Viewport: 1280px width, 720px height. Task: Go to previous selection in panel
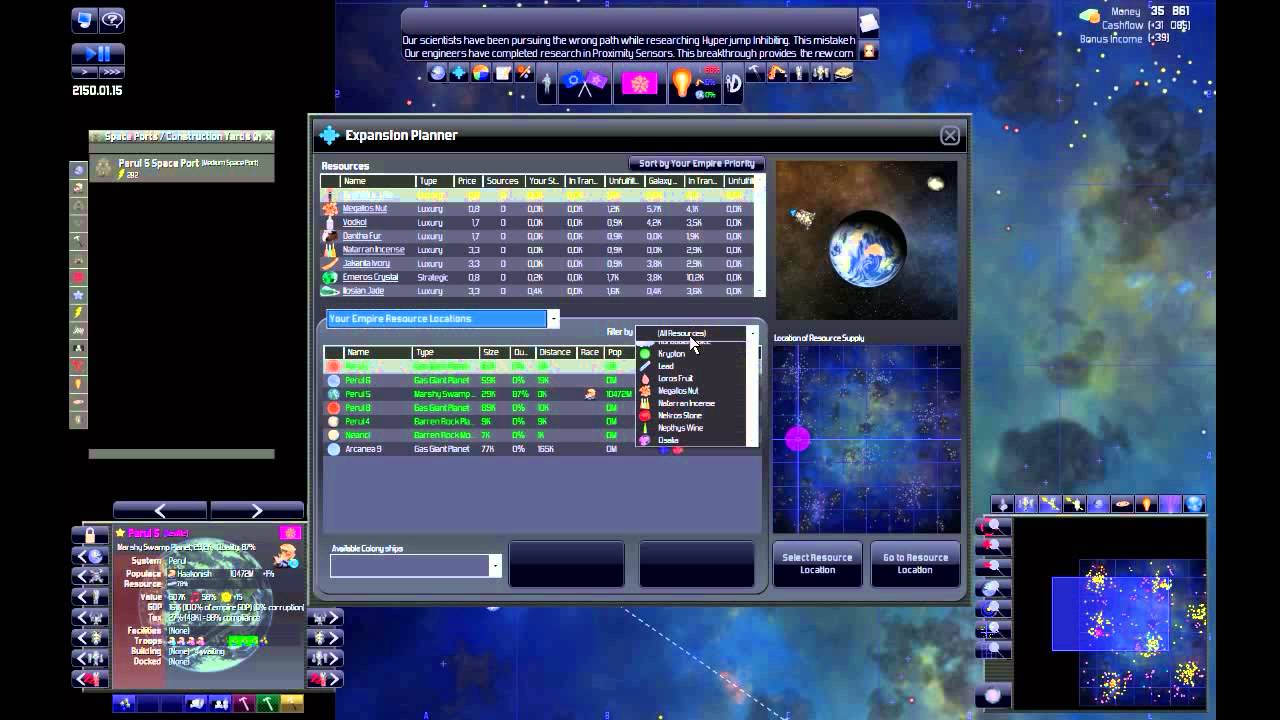coord(160,511)
